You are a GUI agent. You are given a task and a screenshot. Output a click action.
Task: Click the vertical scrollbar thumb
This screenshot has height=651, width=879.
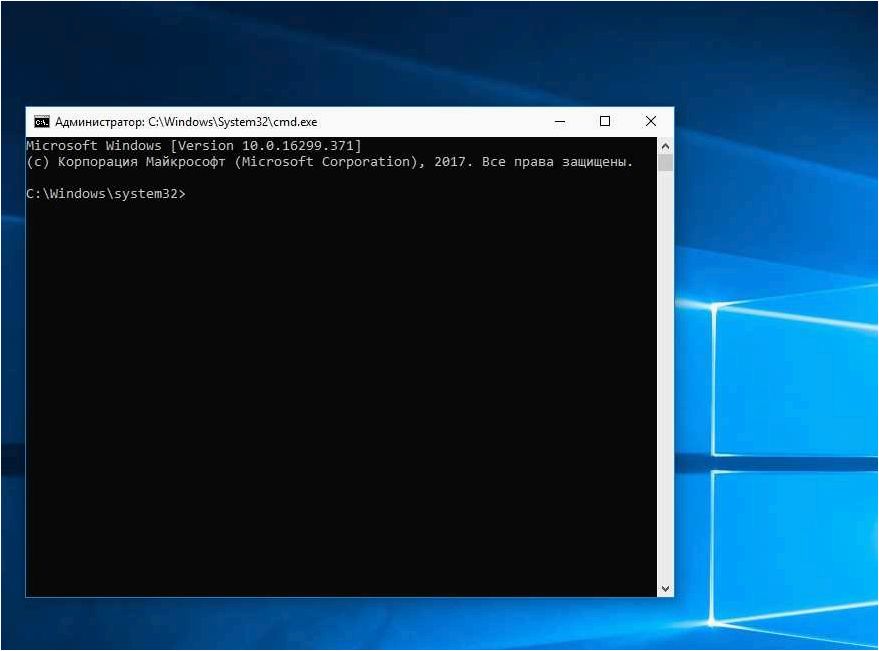coord(665,163)
